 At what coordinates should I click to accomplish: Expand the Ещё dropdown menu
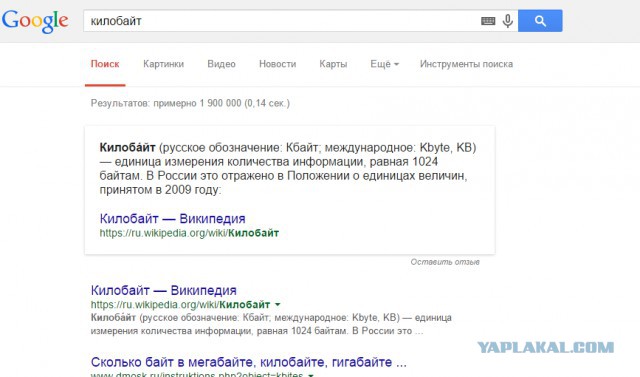[384, 64]
